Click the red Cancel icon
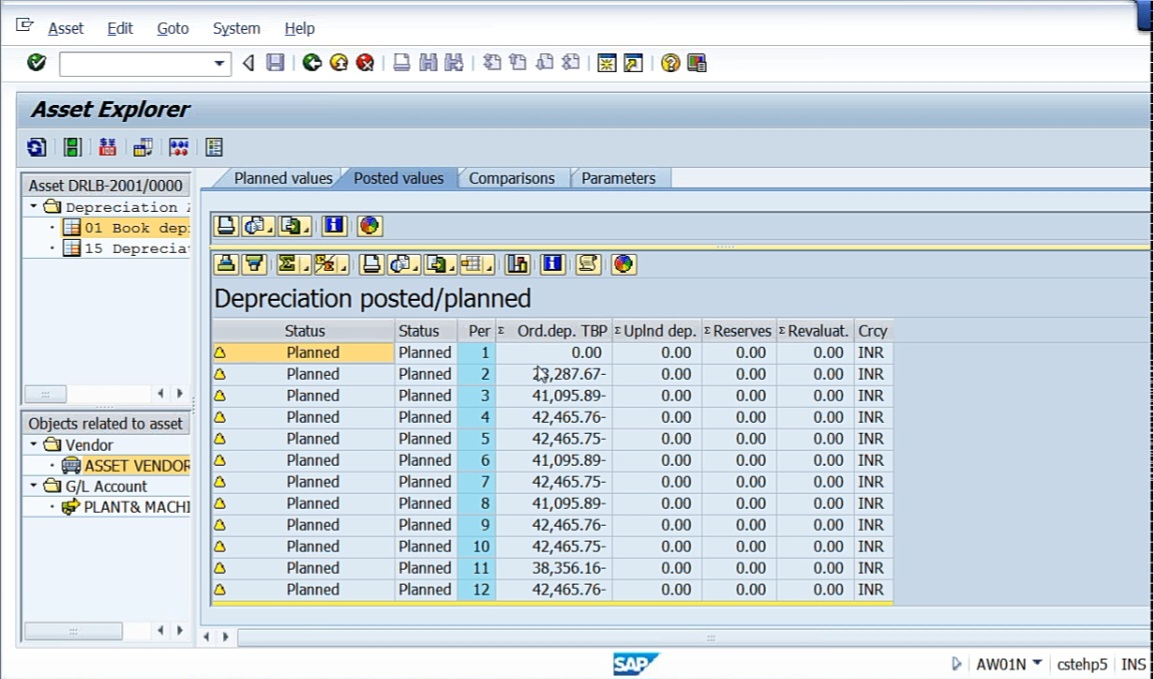Screen dimensions: 1153x679 pyautogui.click(x=365, y=63)
